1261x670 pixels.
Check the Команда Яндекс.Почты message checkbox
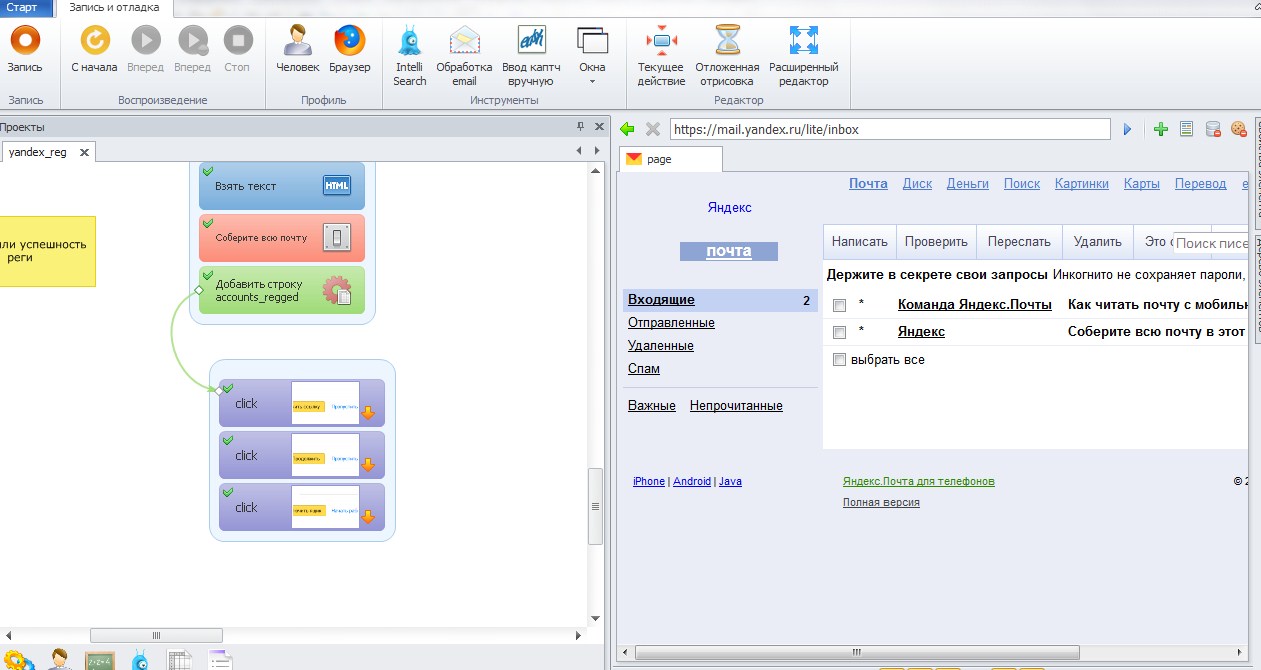[x=840, y=305]
